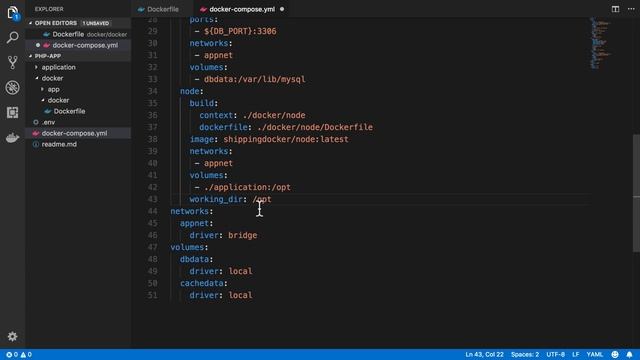Place cursor on 'shippingdocker/node:latest'
Image resolution: width=640 pixels, height=360 pixels.
click(286, 139)
